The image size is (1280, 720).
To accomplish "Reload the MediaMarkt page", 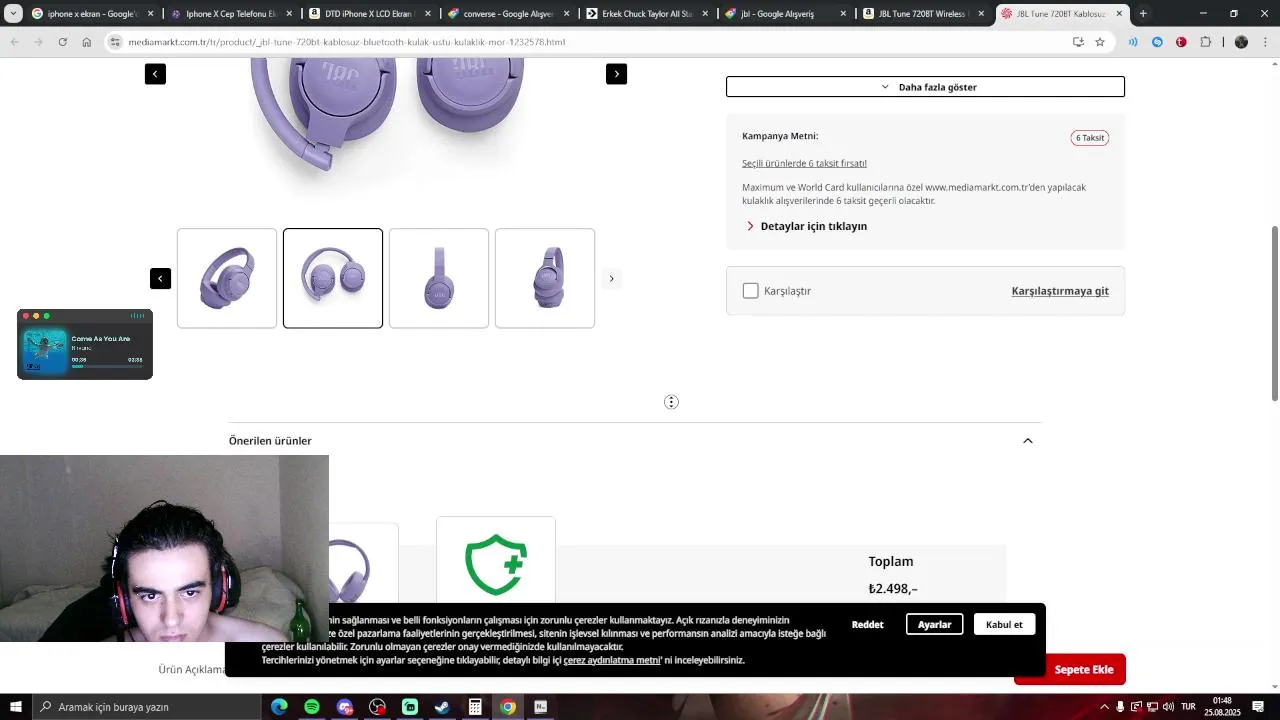I will tap(62, 42).
